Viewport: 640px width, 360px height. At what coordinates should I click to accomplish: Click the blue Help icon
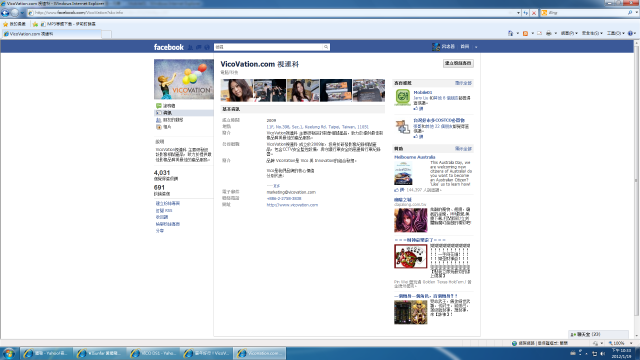(630, 33)
